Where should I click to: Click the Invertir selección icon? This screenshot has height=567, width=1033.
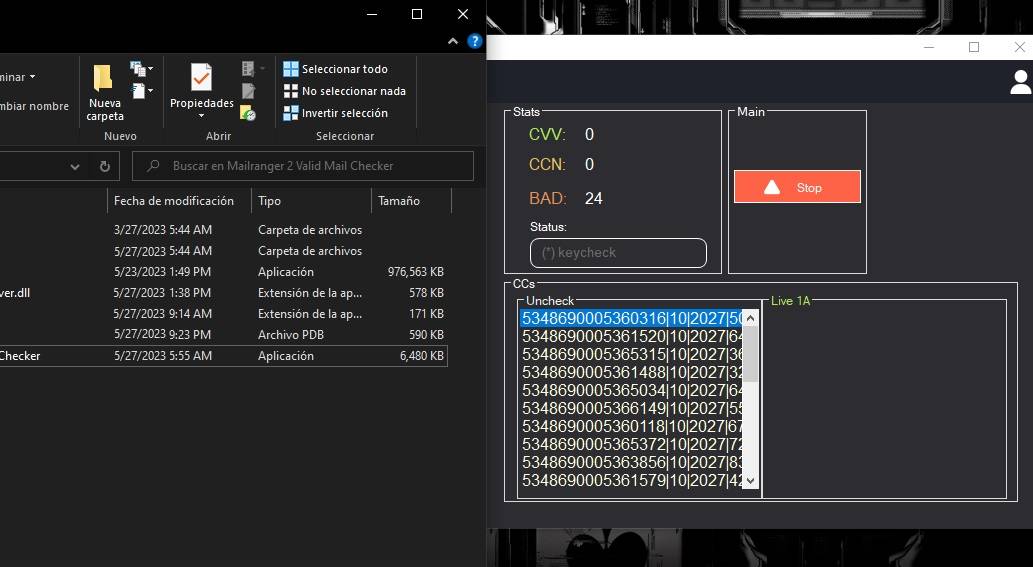pos(291,113)
